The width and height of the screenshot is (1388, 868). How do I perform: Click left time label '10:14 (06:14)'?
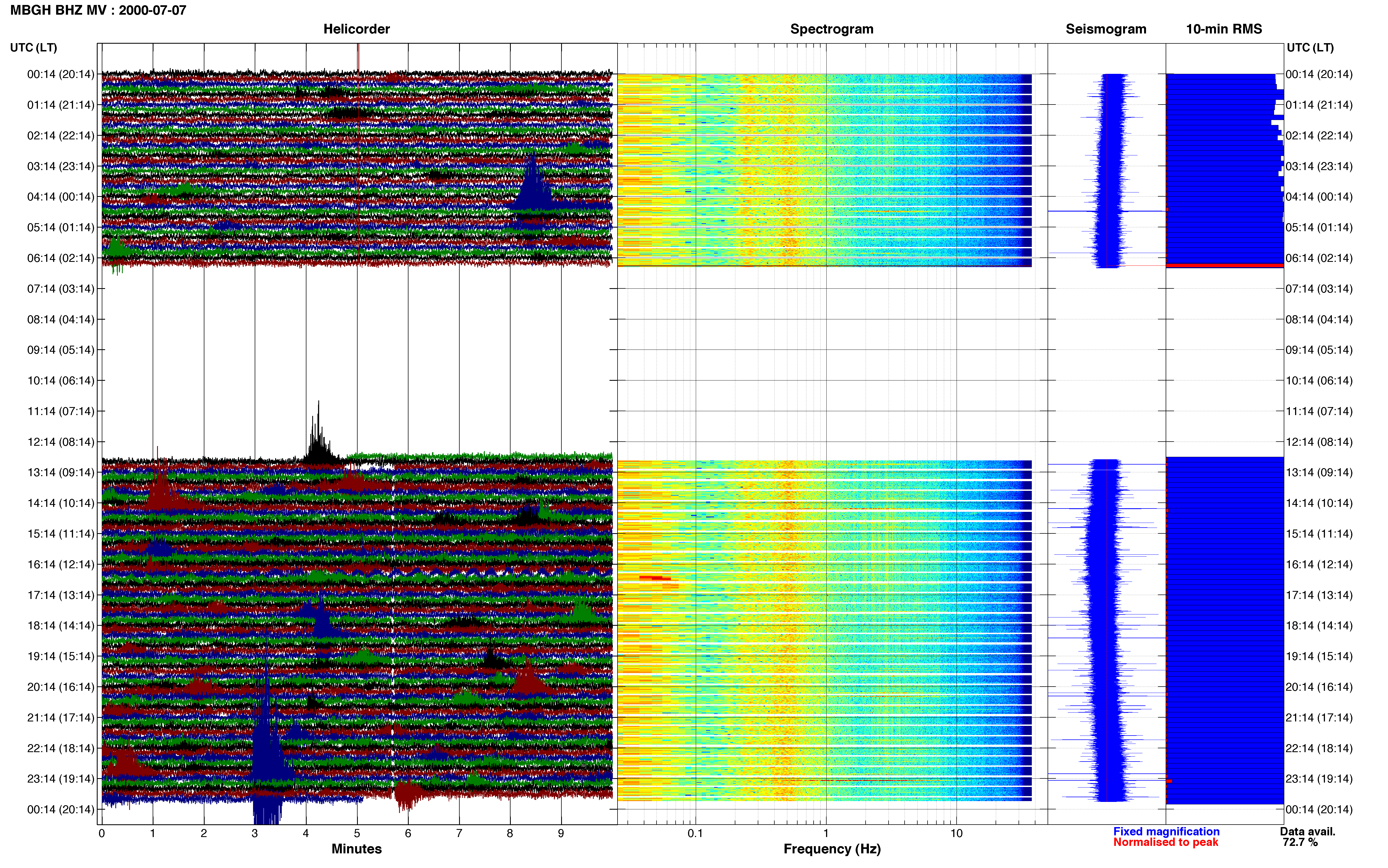tap(61, 380)
